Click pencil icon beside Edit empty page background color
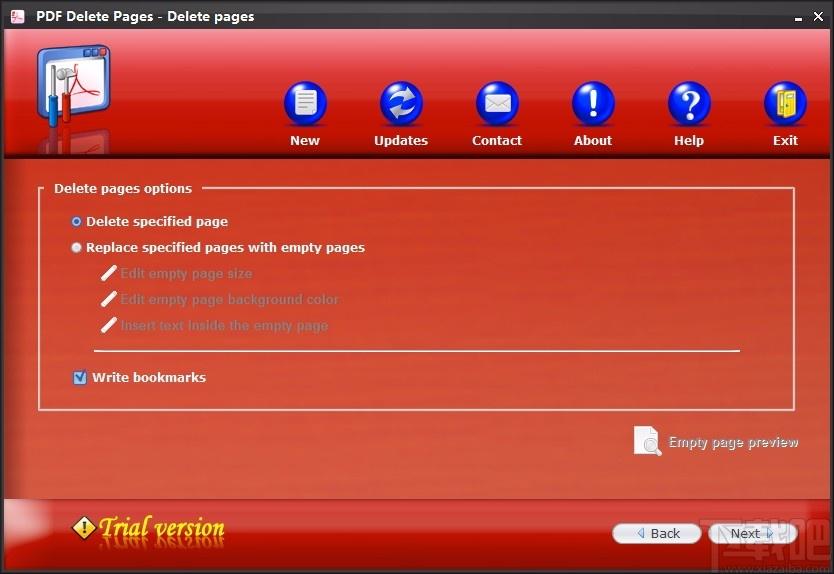Image resolution: width=834 pixels, height=574 pixels. click(109, 299)
